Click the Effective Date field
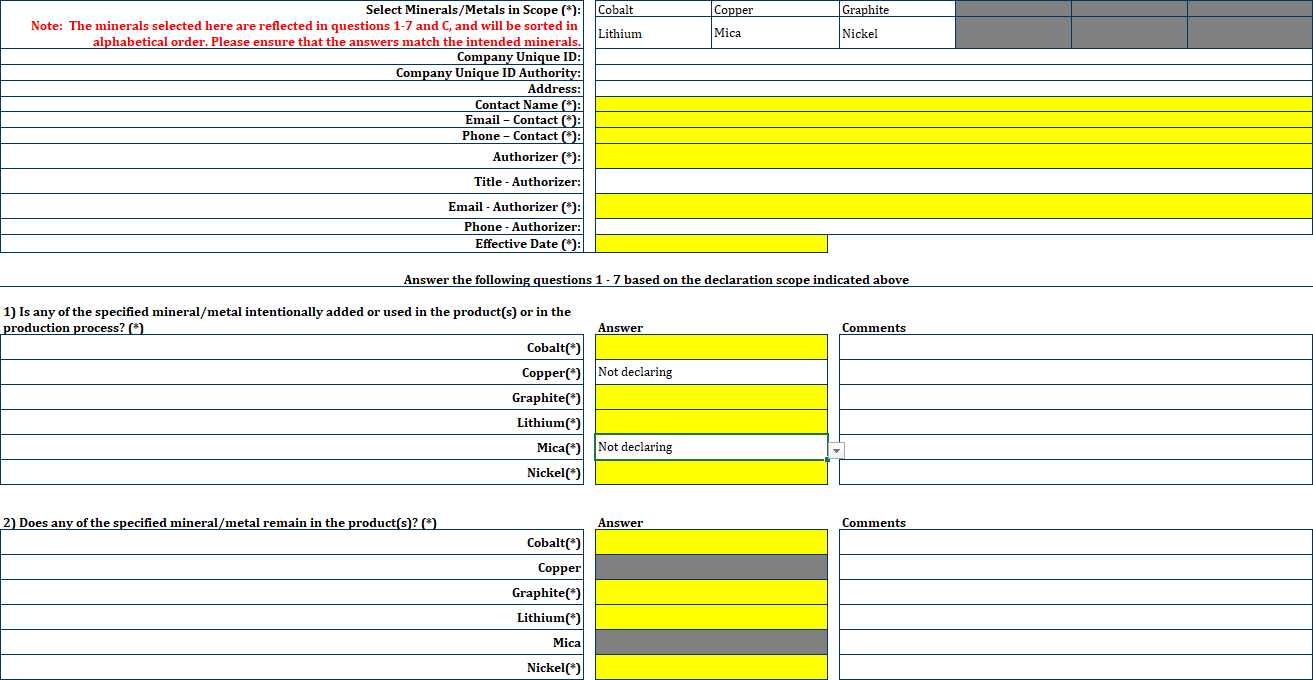The width and height of the screenshot is (1313, 680). point(711,244)
